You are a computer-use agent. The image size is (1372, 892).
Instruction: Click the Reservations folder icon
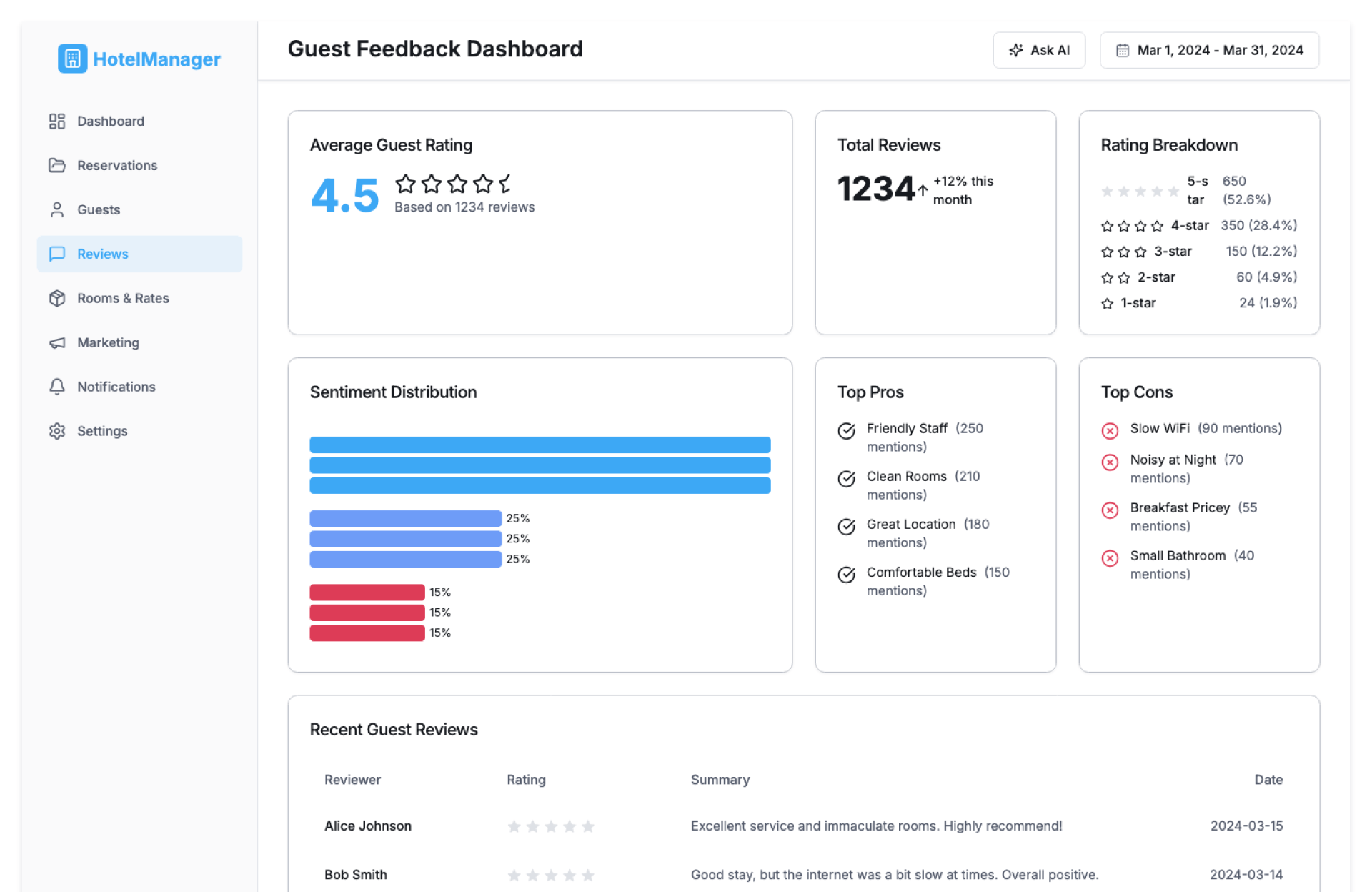57,165
